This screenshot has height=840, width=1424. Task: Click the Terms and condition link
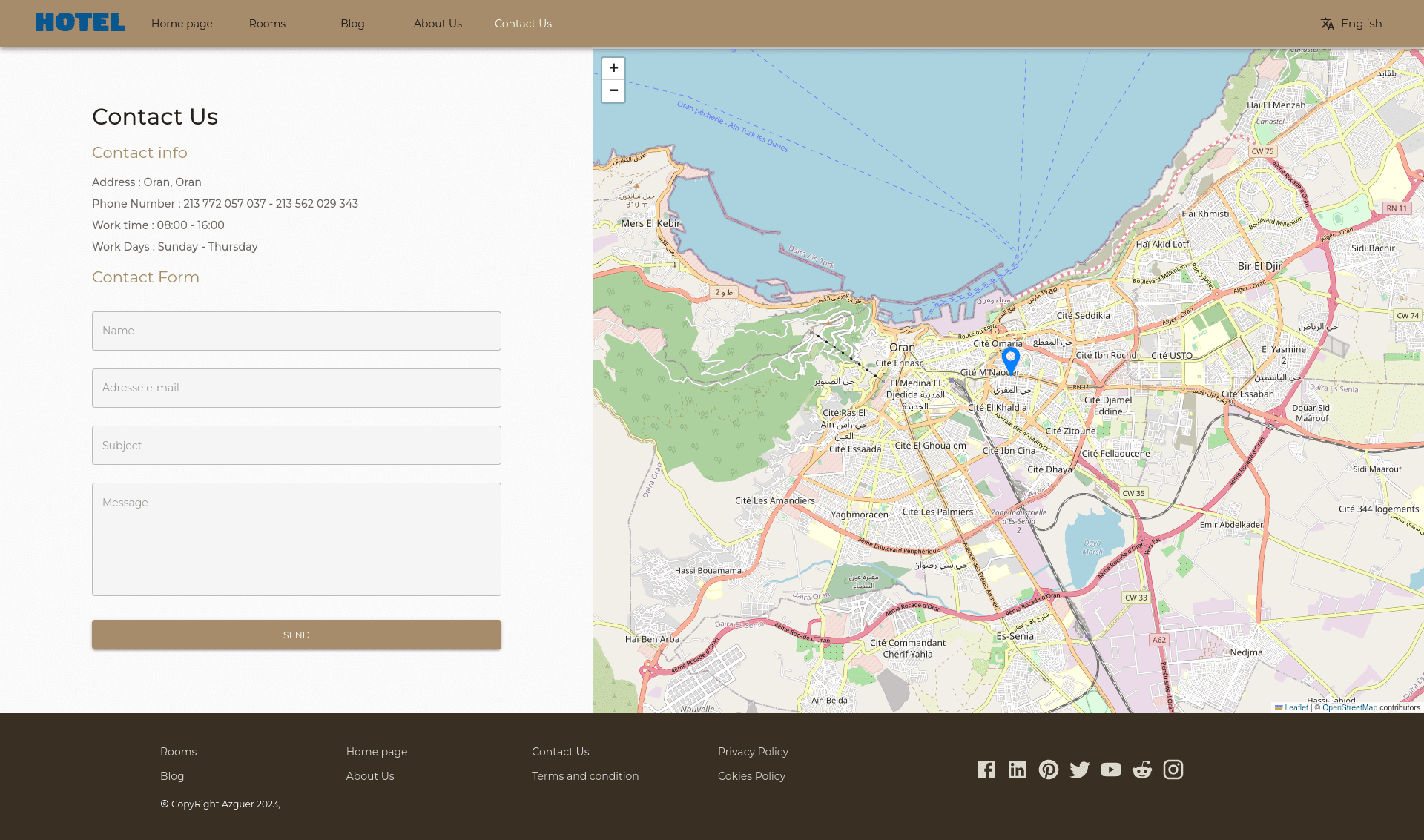585,776
